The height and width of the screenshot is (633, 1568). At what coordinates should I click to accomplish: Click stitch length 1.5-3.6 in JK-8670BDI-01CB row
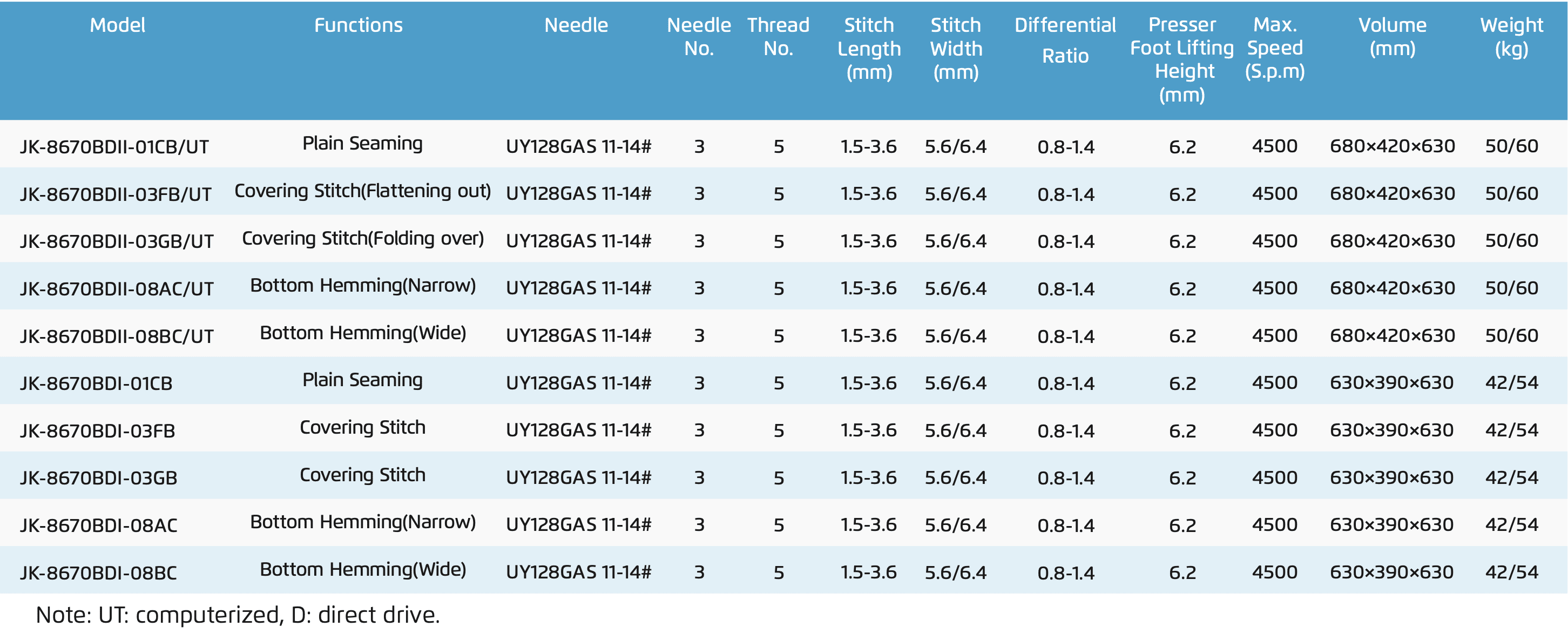pyautogui.click(x=869, y=383)
